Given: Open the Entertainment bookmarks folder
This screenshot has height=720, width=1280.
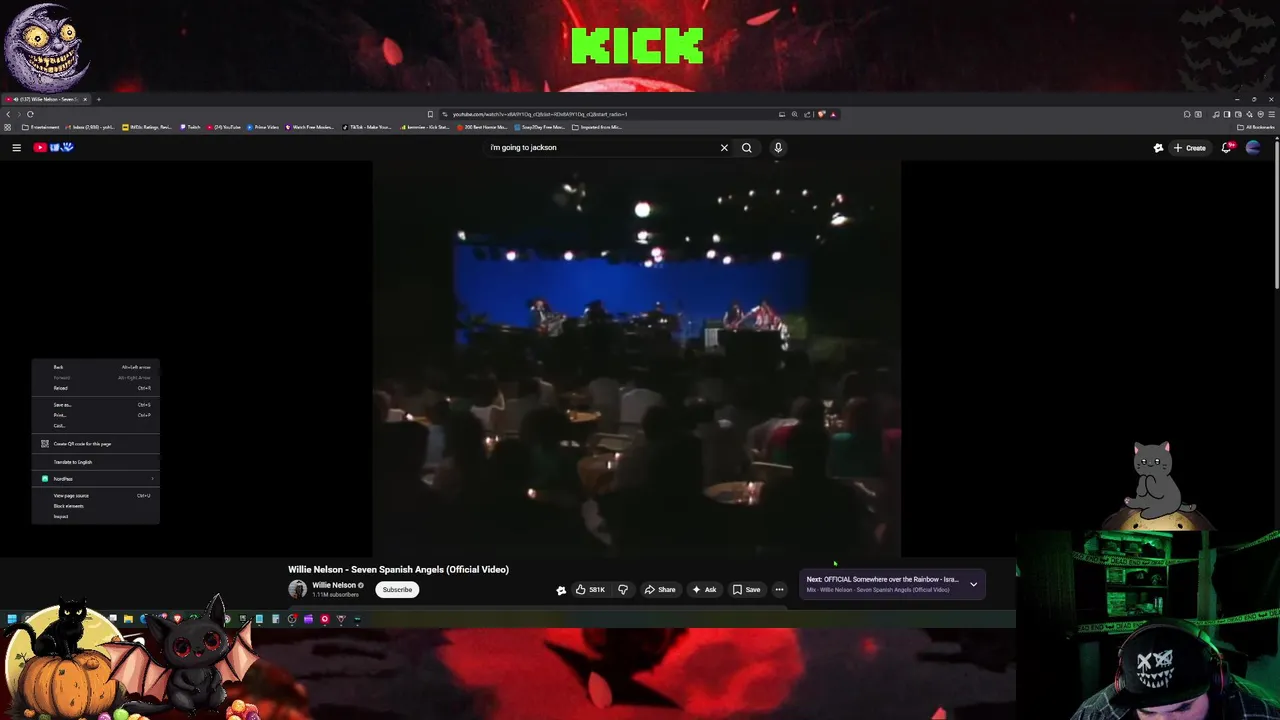Looking at the screenshot, I should point(41,127).
